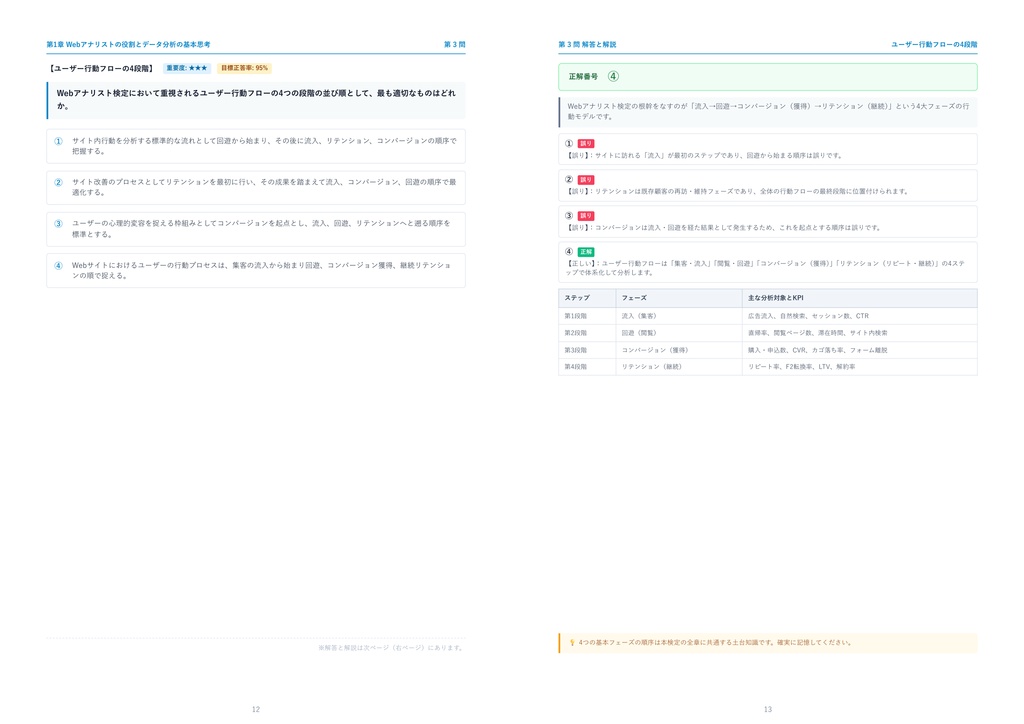This screenshot has width=1024, height=724.
Task: Click the lightbulb tip icon at page bottom
Action: pos(572,642)
